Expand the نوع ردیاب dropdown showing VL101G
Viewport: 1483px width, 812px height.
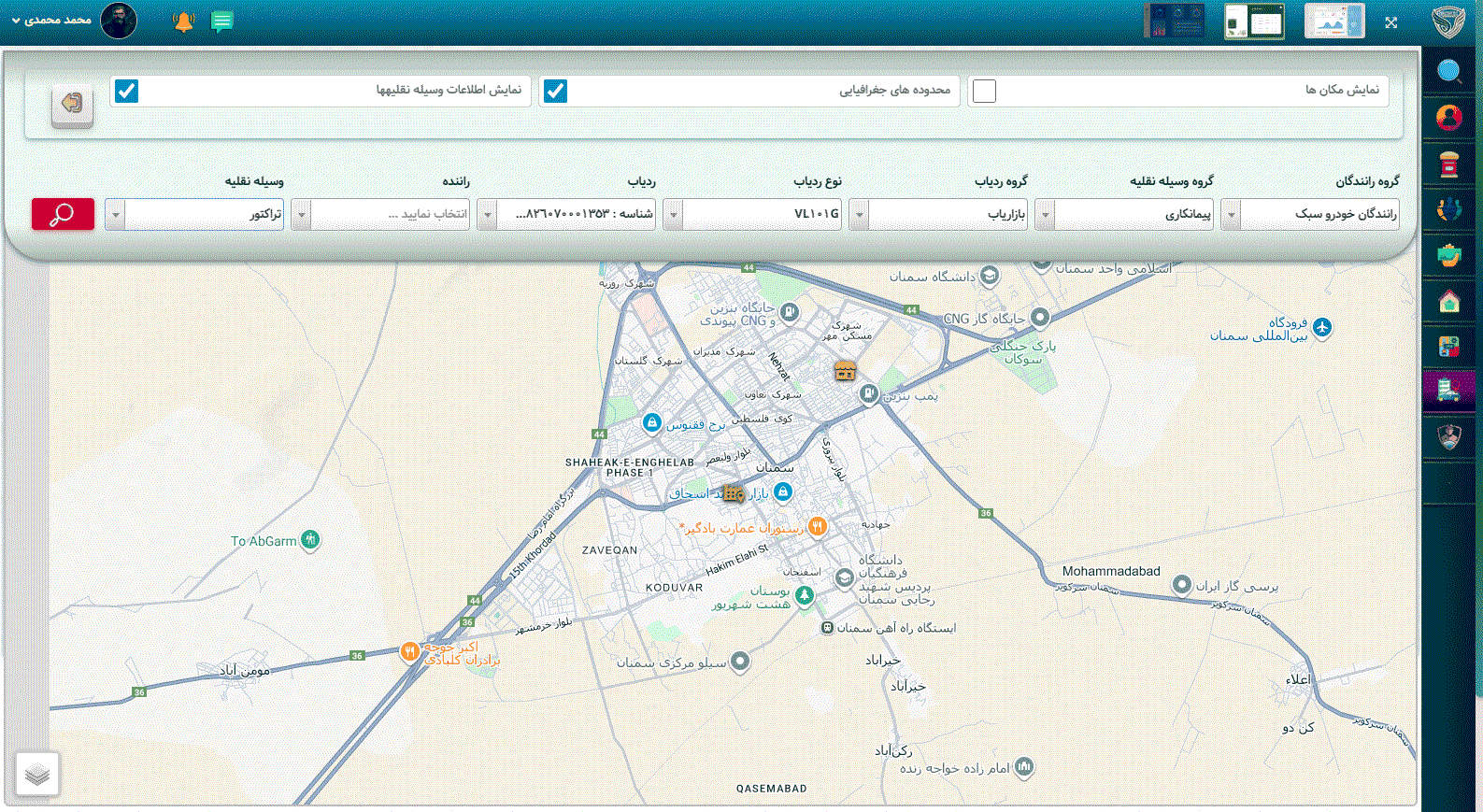coord(673,214)
